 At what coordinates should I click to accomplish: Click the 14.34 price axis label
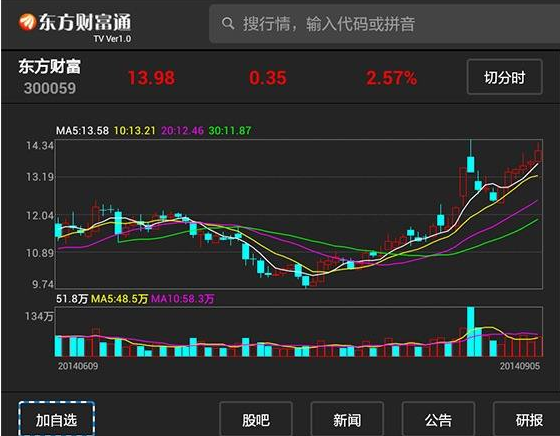pyautogui.click(x=40, y=146)
